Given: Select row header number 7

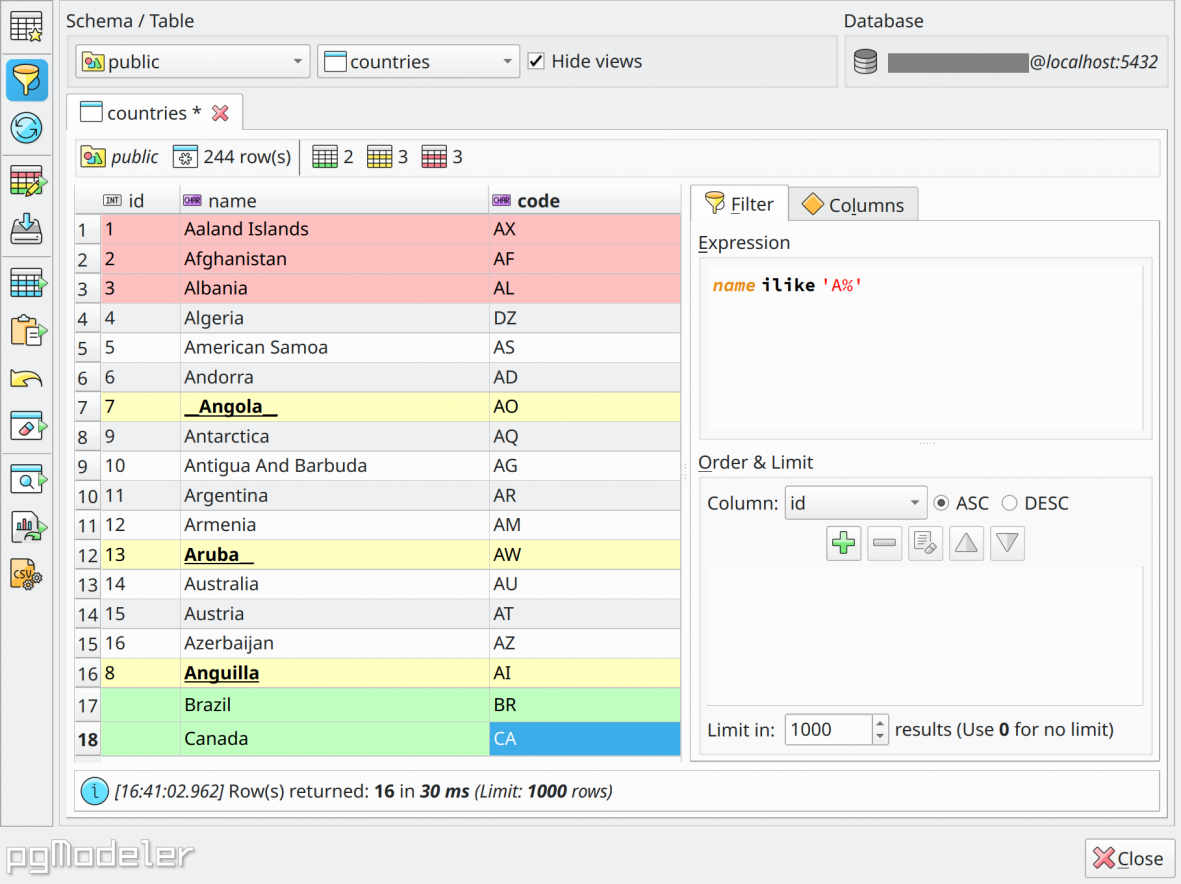Looking at the screenshot, I should click(x=87, y=407).
